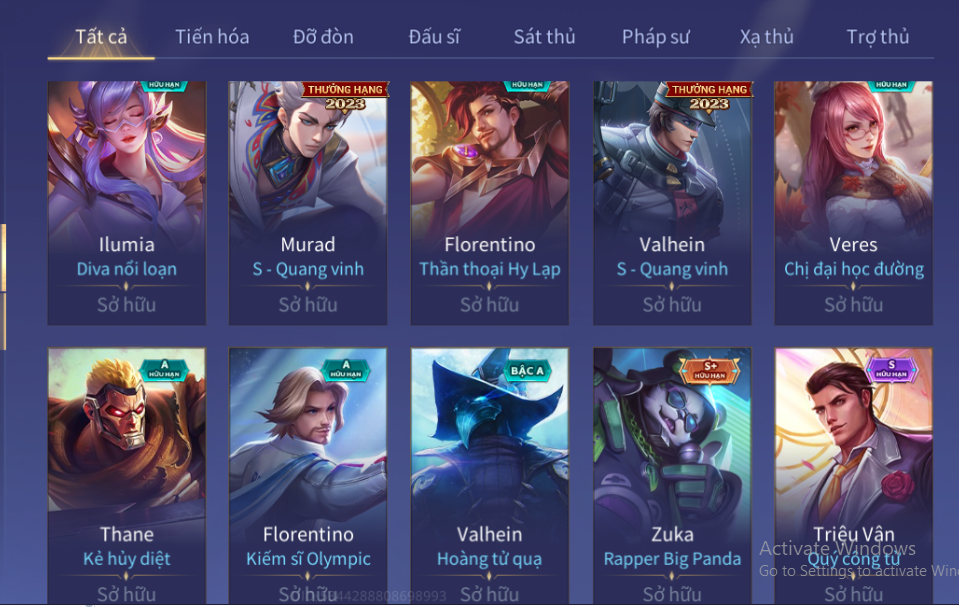Switch to the Tiến hóa tab
Screen dimensions: 959x607
point(212,37)
